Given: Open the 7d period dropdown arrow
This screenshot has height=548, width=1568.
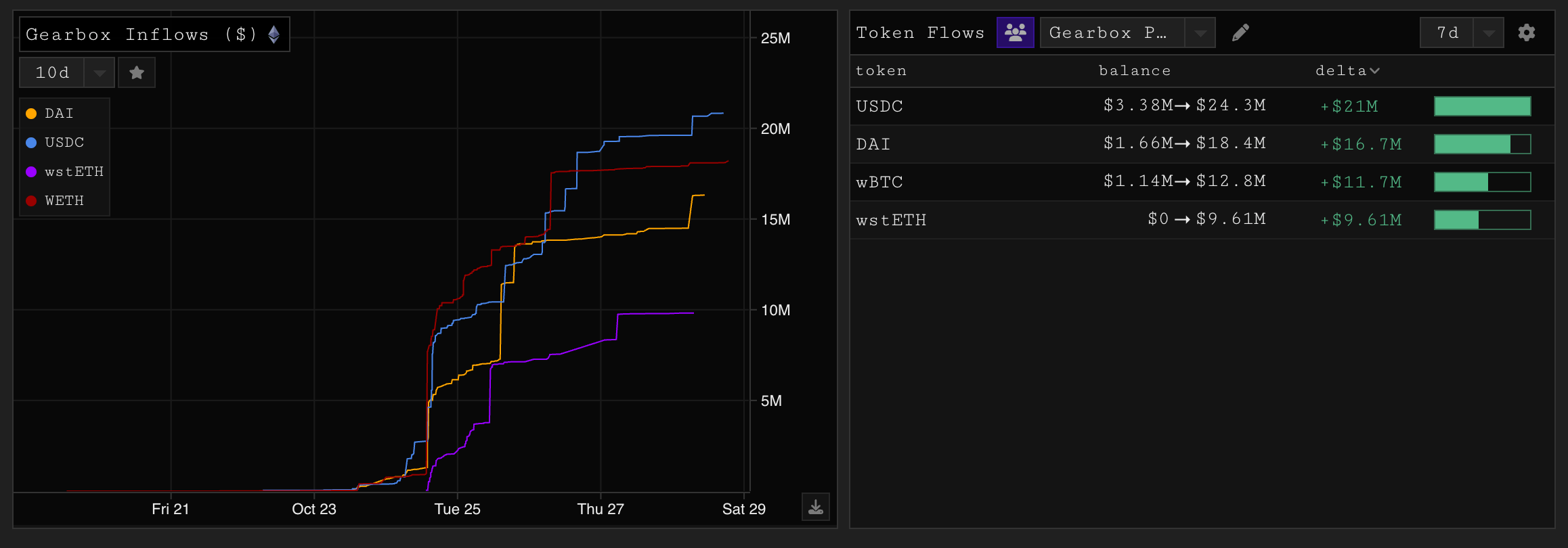Looking at the screenshot, I should pos(1488,32).
